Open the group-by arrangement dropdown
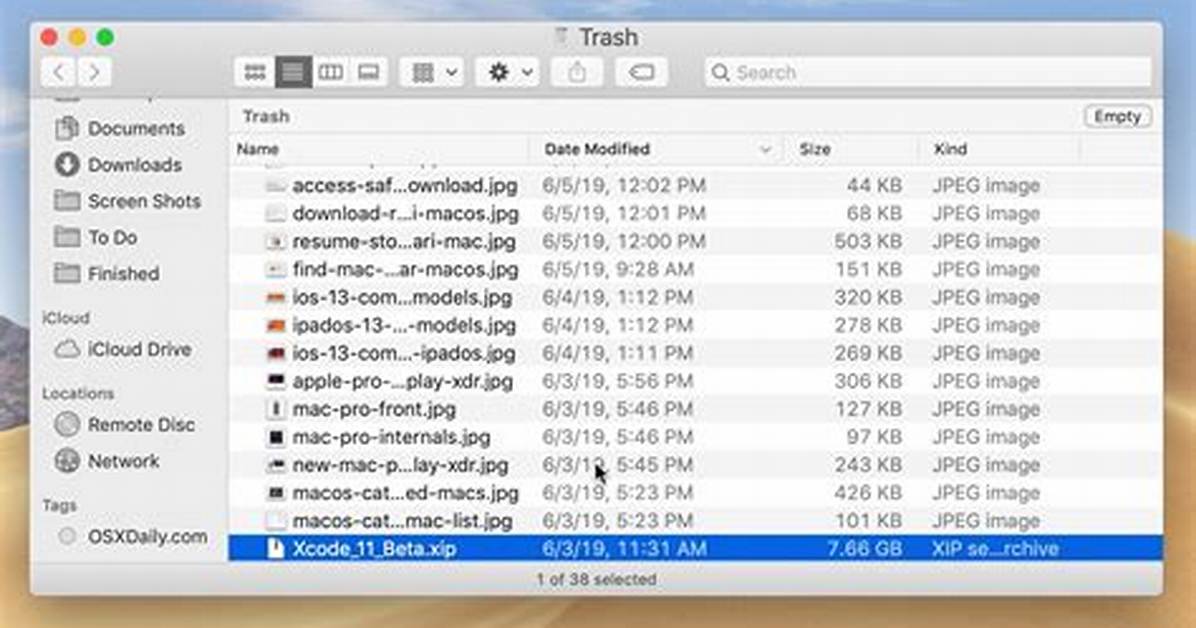This screenshot has width=1196, height=628. [432, 72]
